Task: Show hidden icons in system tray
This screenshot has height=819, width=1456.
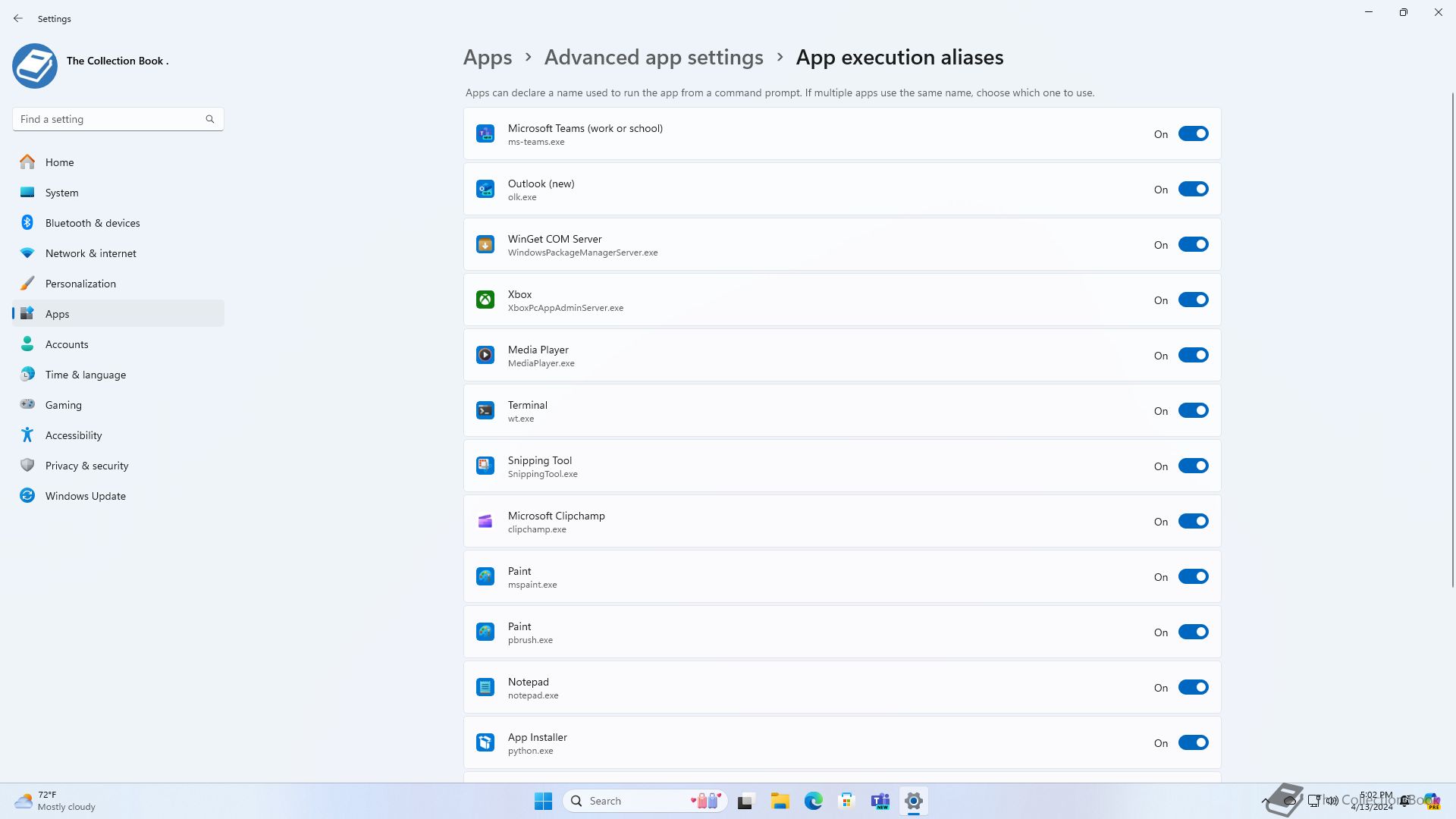Action: coord(1265,801)
